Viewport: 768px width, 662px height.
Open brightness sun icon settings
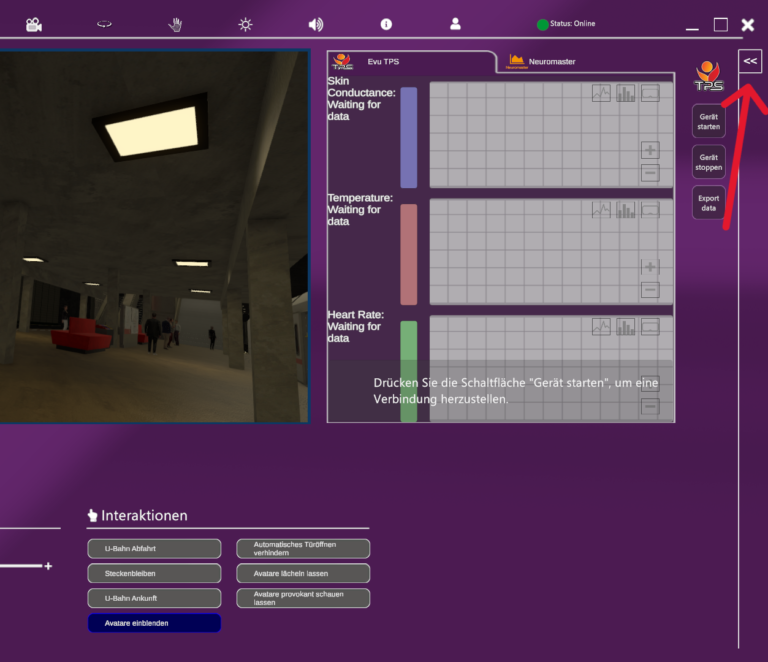(245, 24)
